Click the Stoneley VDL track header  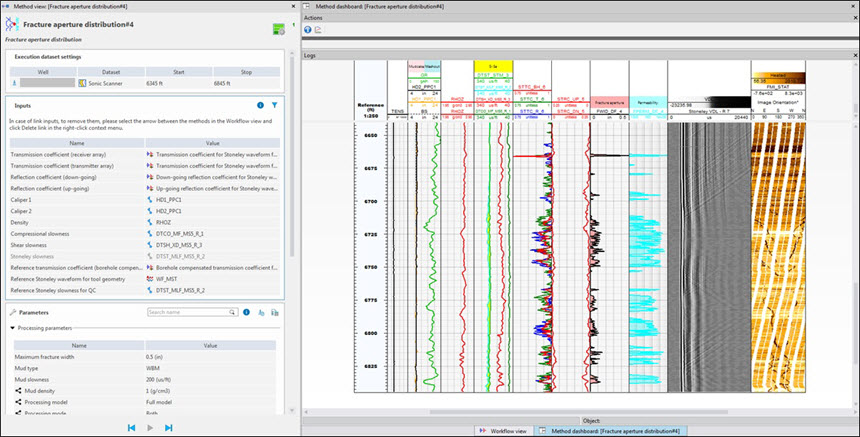(x=709, y=111)
